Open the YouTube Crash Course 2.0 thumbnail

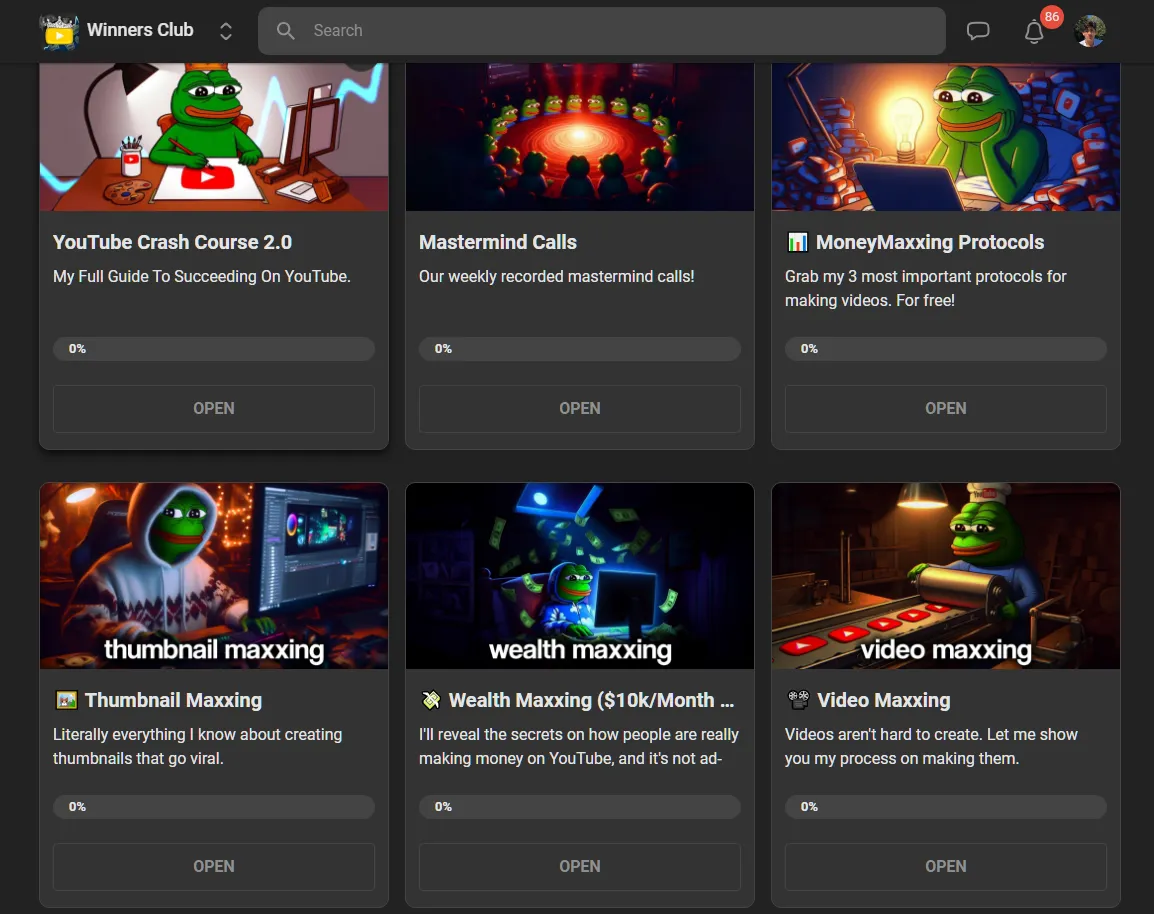(x=214, y=137)
